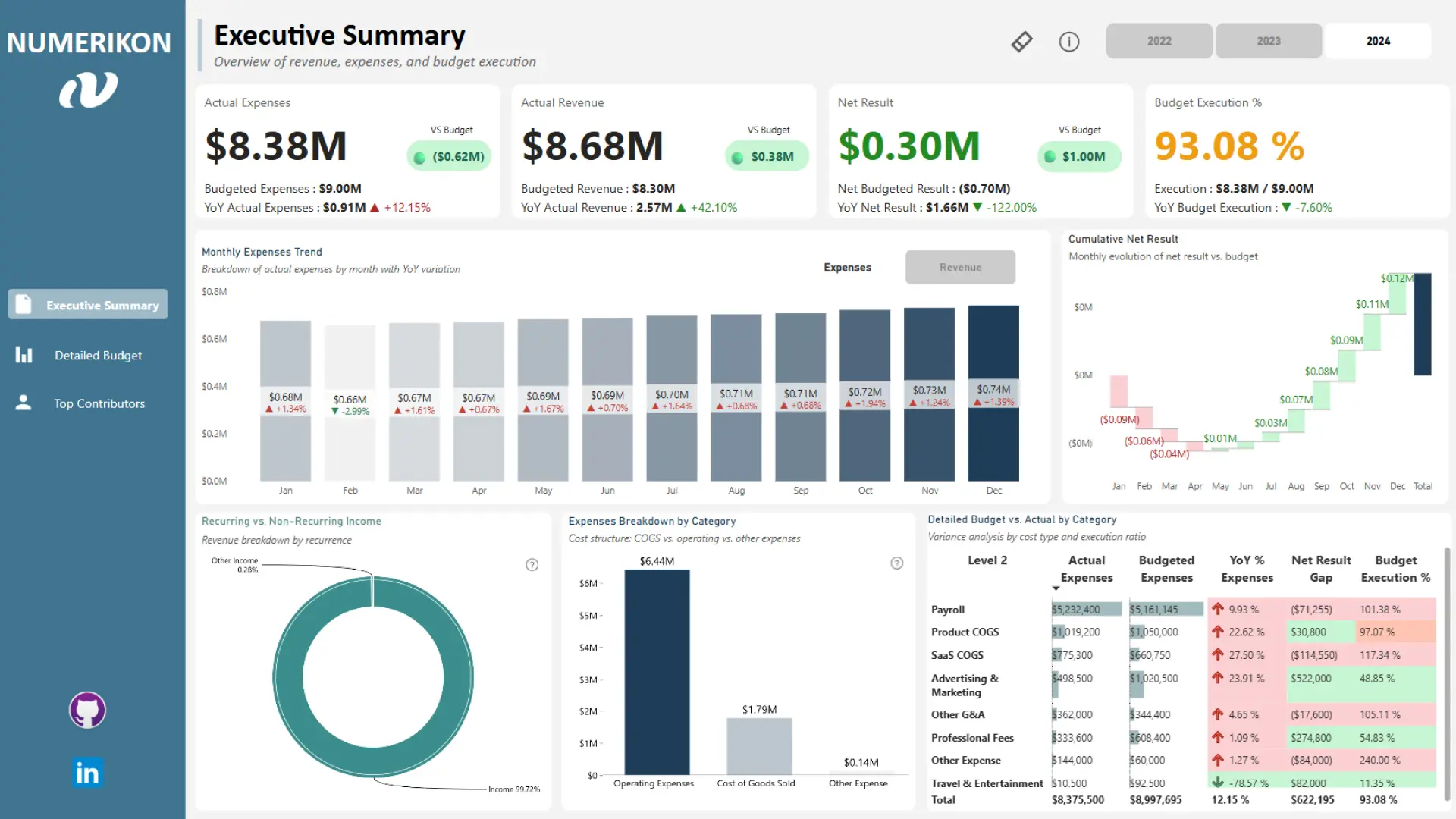Sort table by Budget Execution % header

[1395, 569]
